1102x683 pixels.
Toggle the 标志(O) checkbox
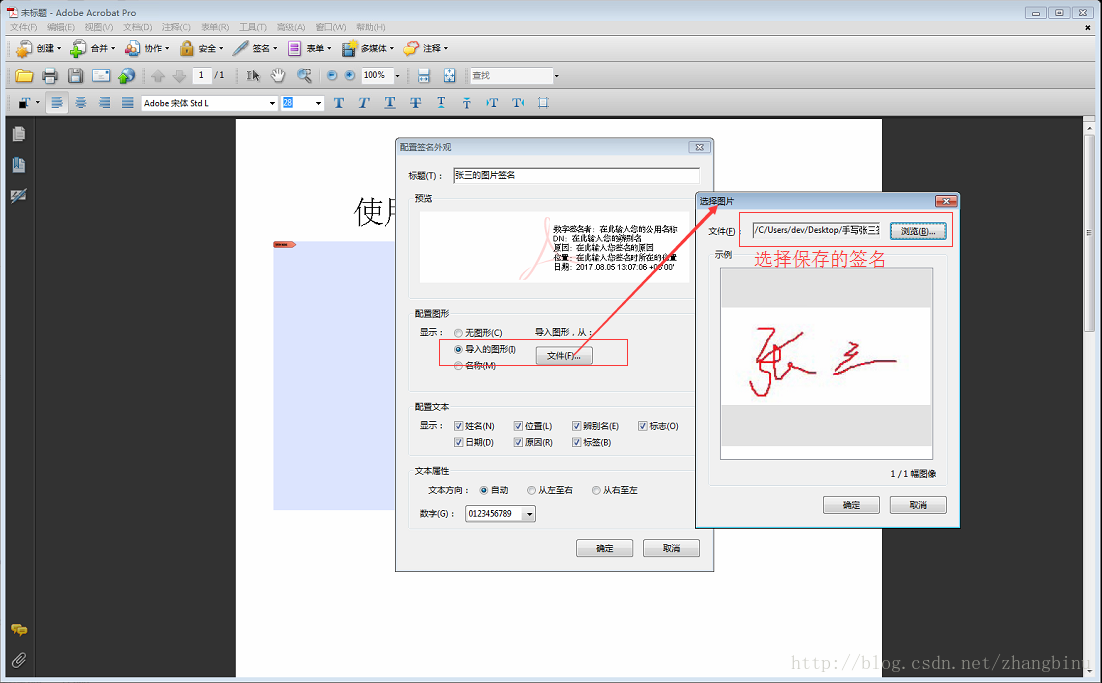(642, 426)
